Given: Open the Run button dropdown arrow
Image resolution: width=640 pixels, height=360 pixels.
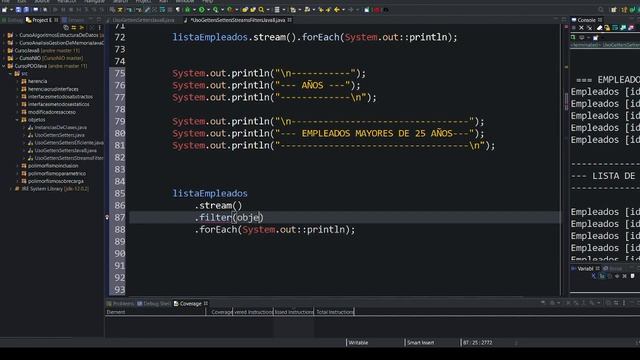Looking at the screenshot, I should [x=209, y=9].
